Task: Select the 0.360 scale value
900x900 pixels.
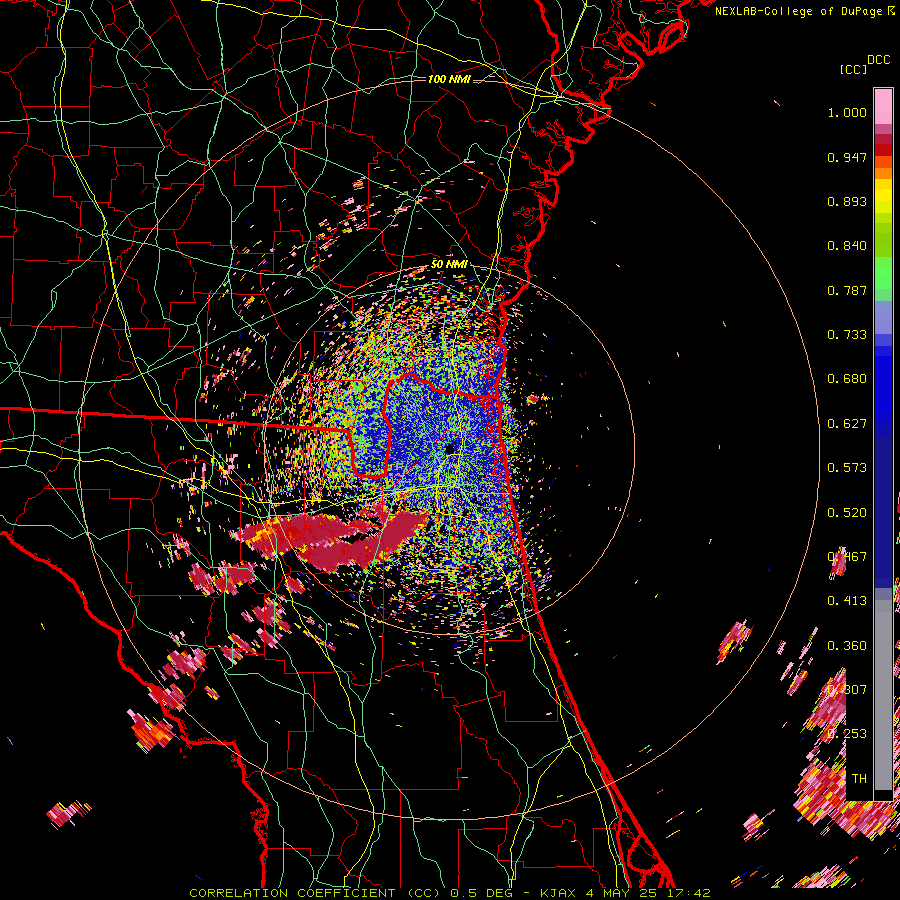Action: tap(847, 646)
